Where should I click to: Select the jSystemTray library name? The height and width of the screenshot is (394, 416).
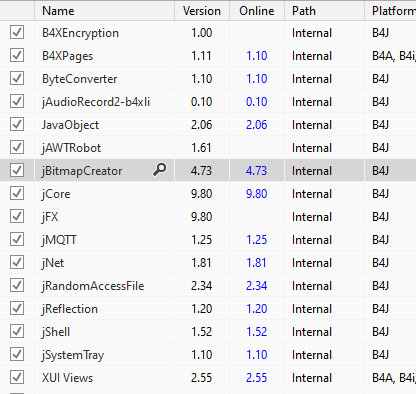[x=73, y=355]
